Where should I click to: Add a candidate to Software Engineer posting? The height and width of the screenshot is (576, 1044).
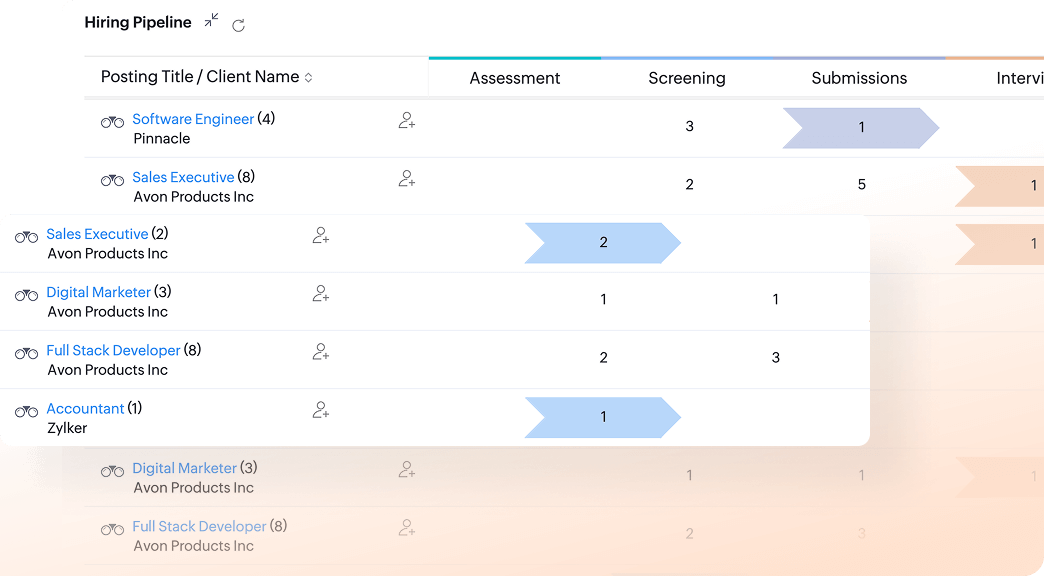pos(406,120)
